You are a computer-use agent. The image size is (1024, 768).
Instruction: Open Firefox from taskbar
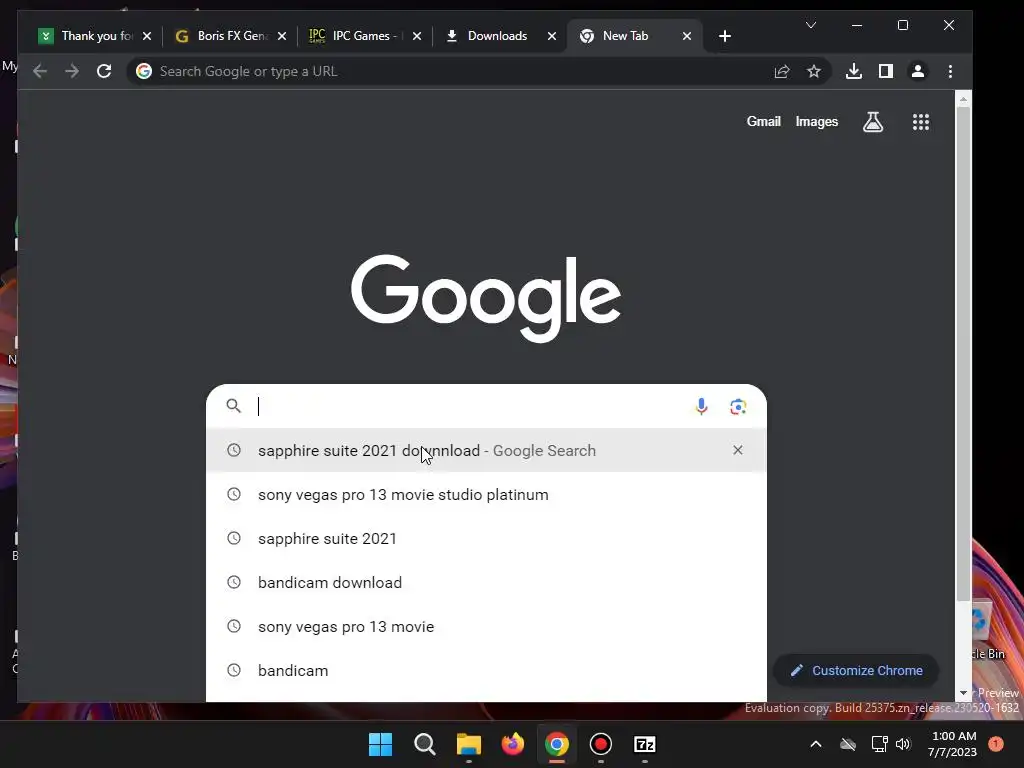coord(513,744)
